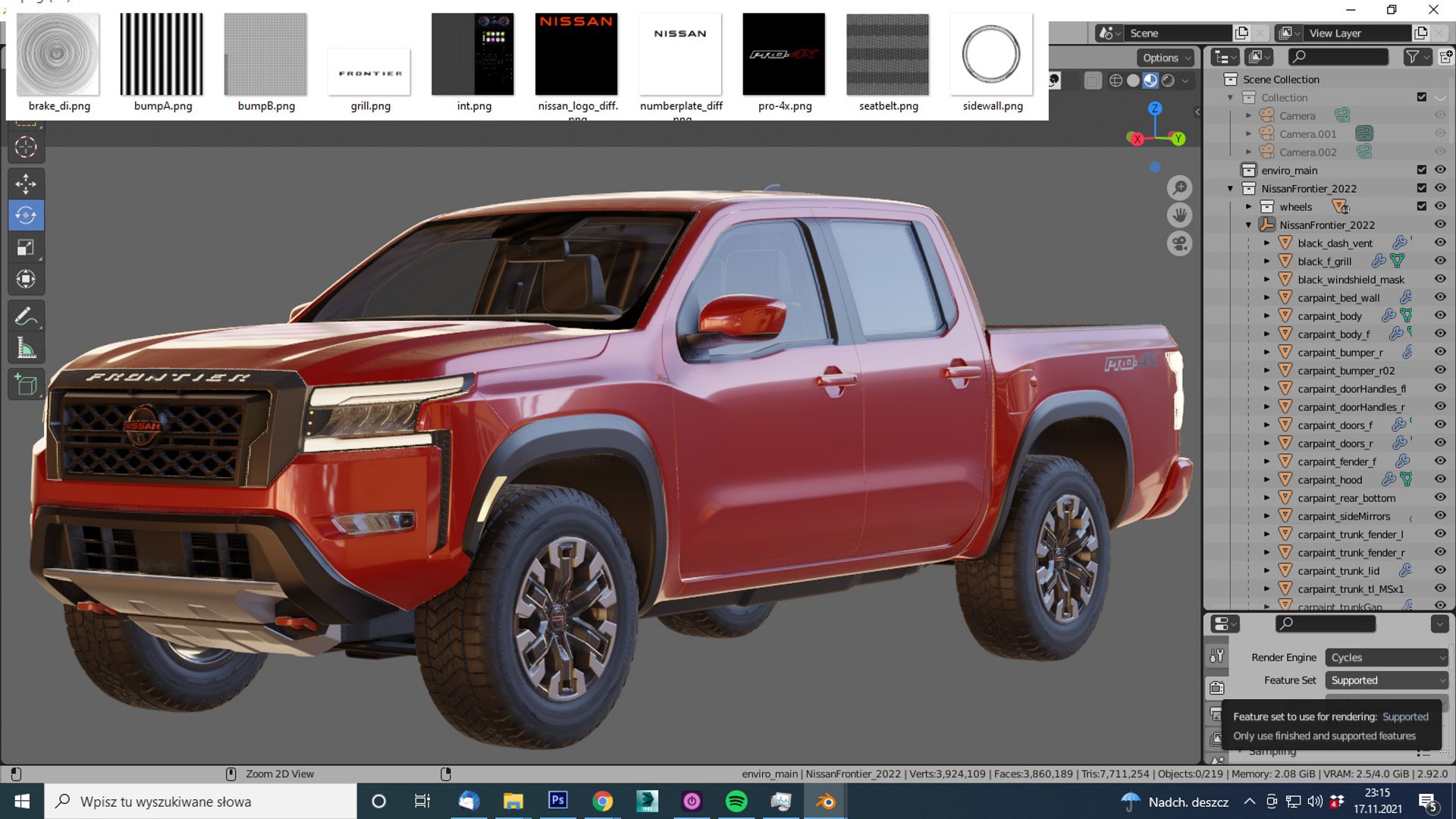Screen dimensions: 1456x819
Task: Uncheck the Collection exclude checkbox
Action: click(1422, 97)
